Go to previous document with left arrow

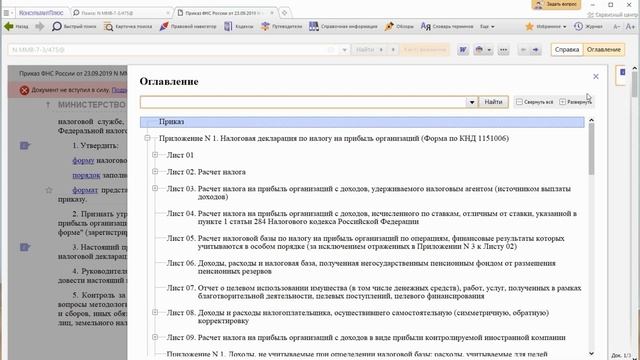[x=523, y=50]
